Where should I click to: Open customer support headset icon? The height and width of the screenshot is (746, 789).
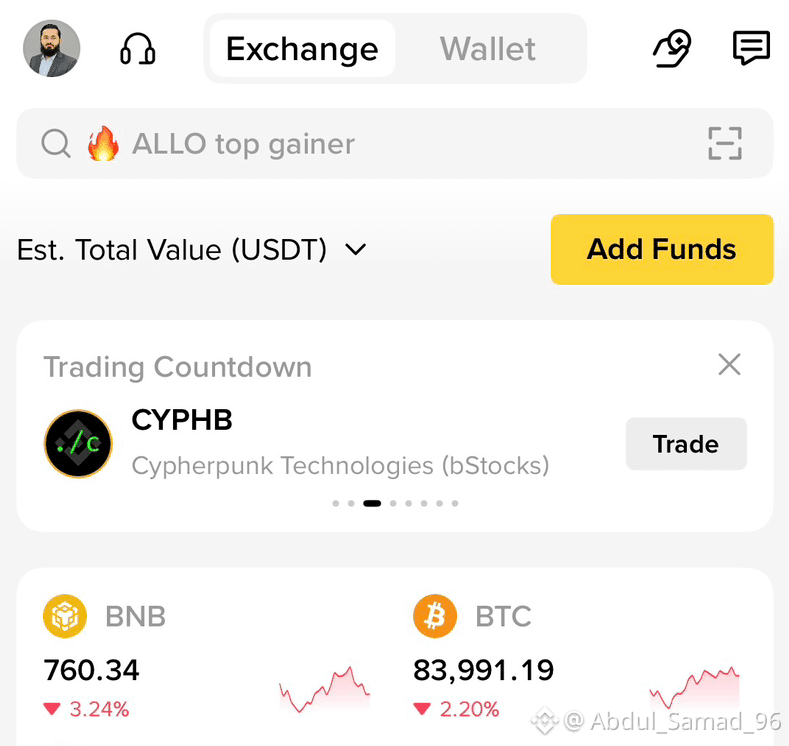pyautogui.click(x=137, y=49)
